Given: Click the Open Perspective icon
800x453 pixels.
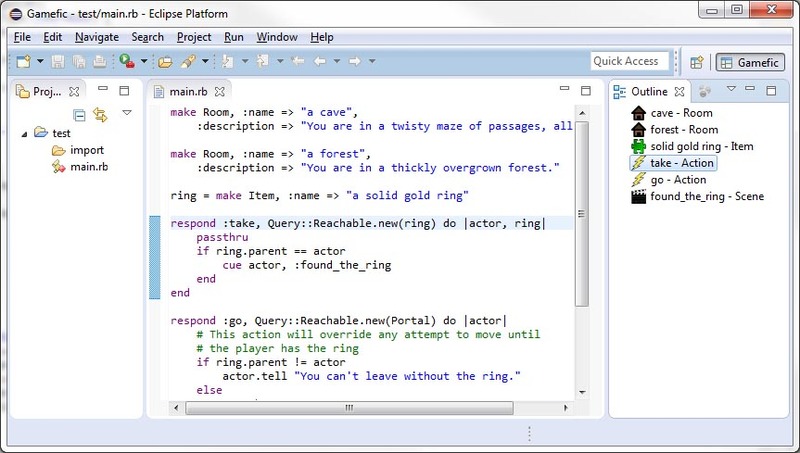Looking at the screenshot, I should click(696, 61).
